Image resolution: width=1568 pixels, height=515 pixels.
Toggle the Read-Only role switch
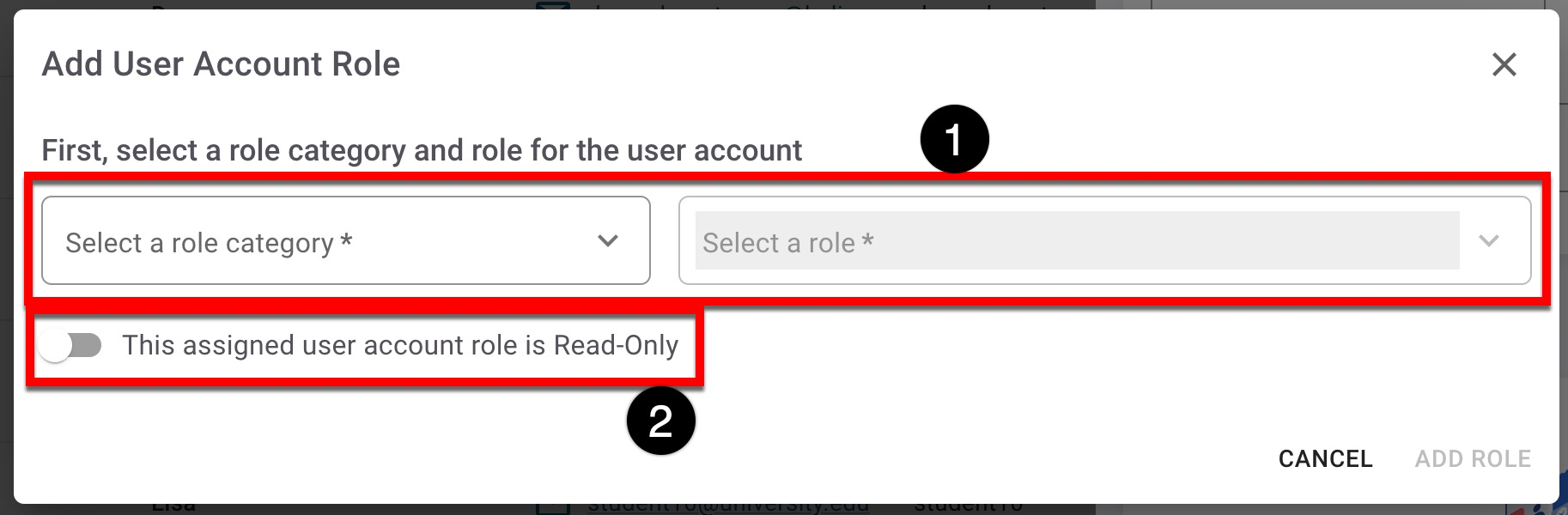pyautogui.click(x=71, y=346)
